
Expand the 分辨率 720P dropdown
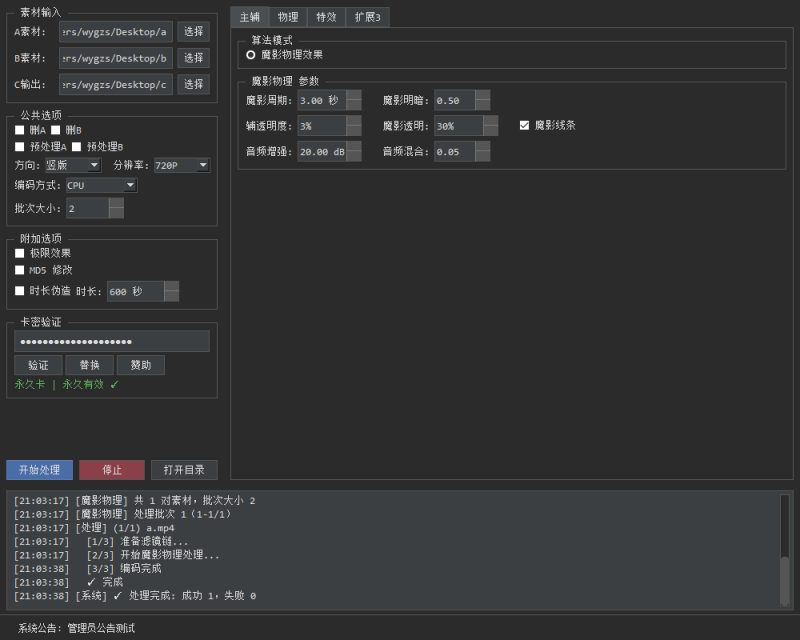(180, 165)
